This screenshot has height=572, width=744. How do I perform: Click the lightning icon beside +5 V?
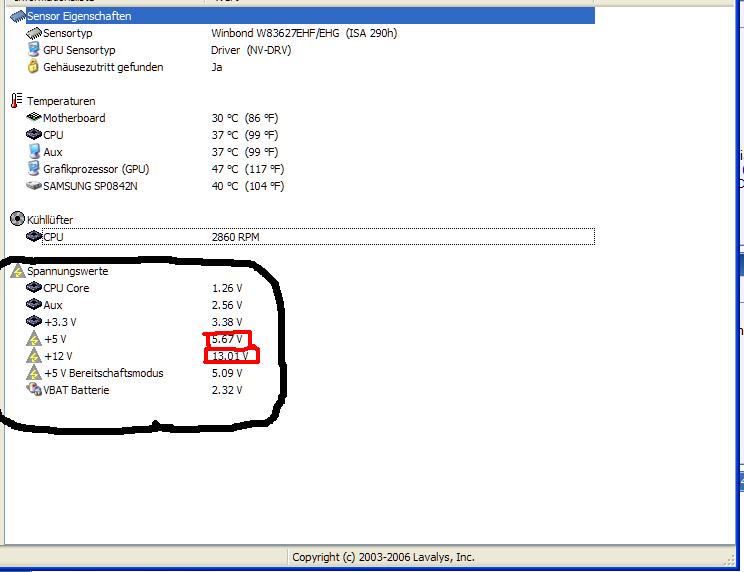(x=34, y=339)
